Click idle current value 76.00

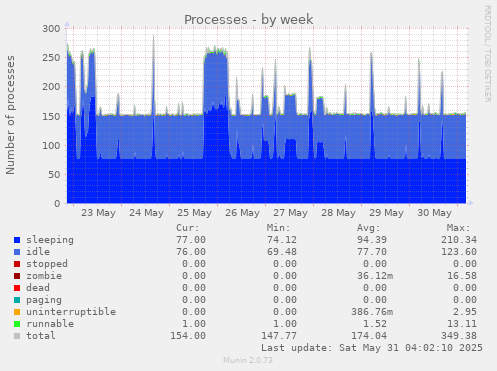191,252
